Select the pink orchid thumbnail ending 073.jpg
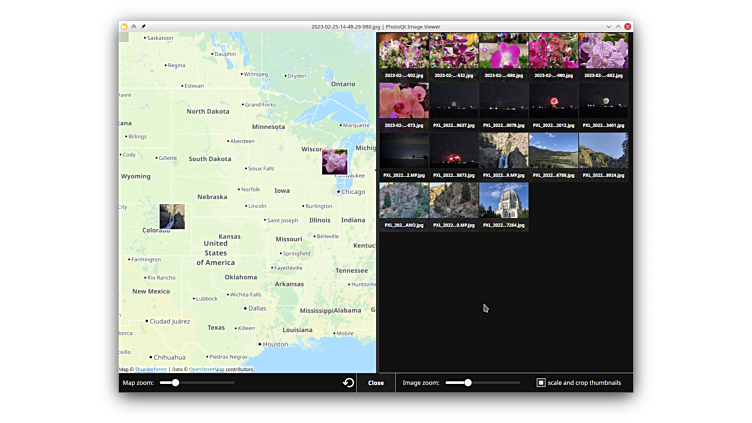 404,102
